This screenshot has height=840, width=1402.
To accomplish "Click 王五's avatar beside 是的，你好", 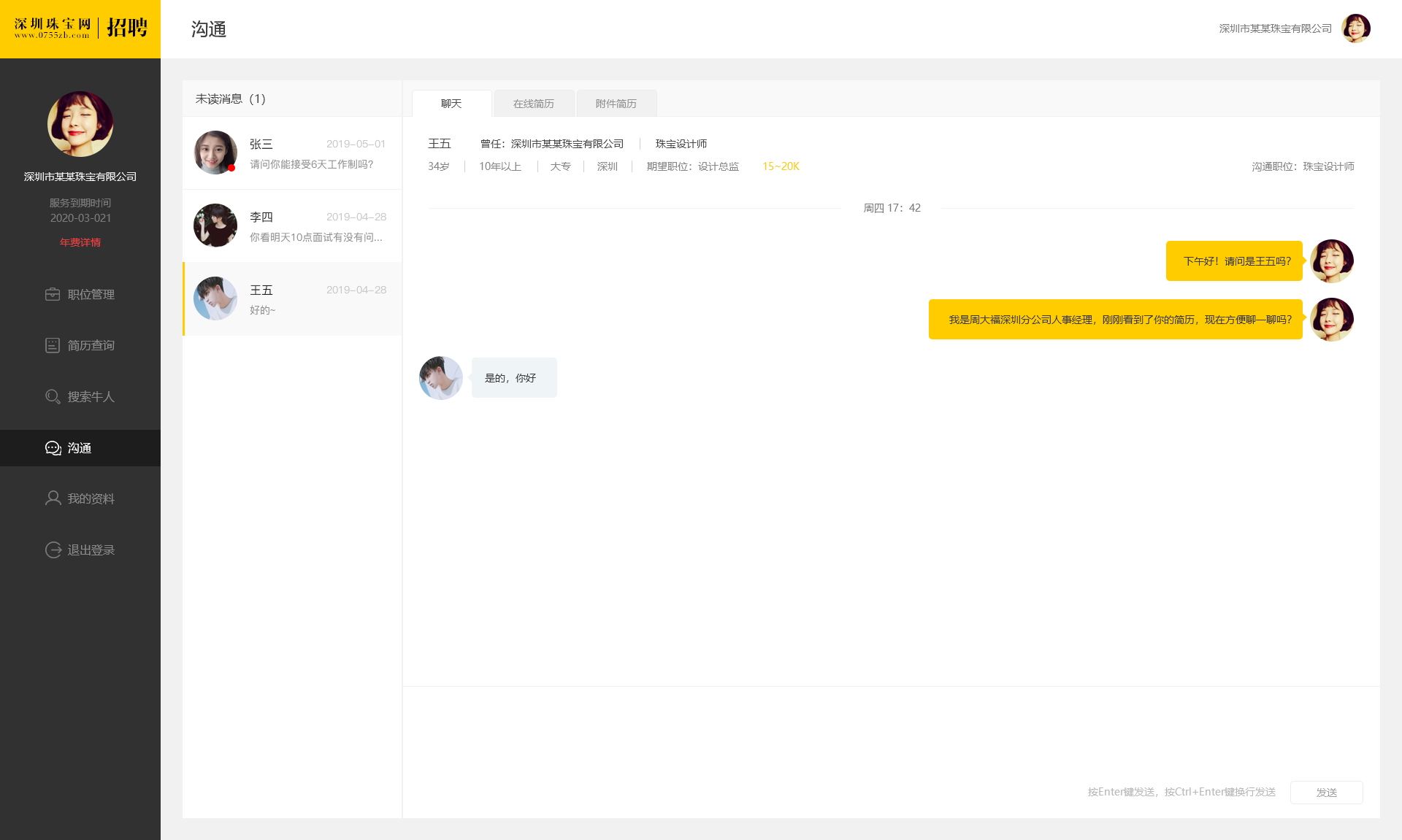I will coord(440,378).
